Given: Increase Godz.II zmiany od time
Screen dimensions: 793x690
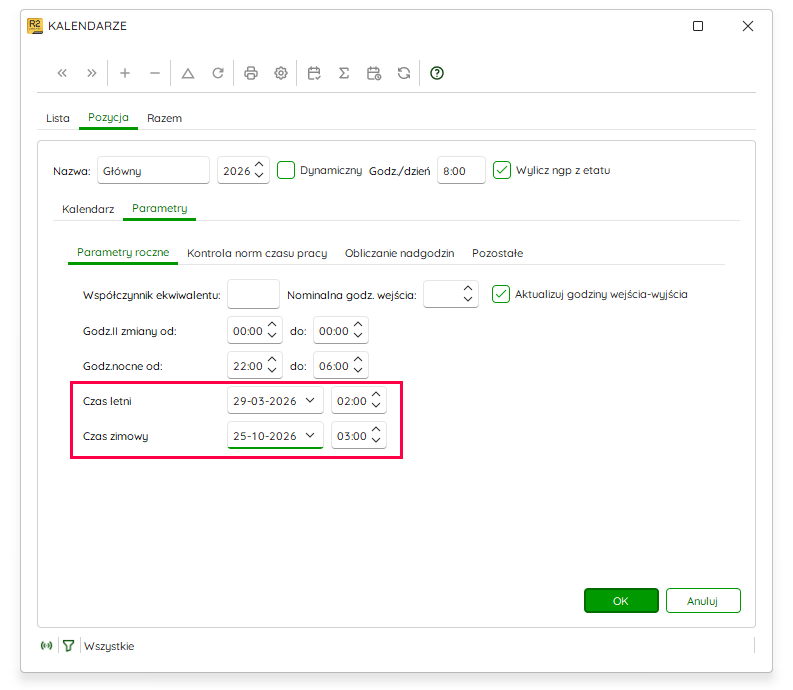Looking at the screenshot, I should click(272, 325).
